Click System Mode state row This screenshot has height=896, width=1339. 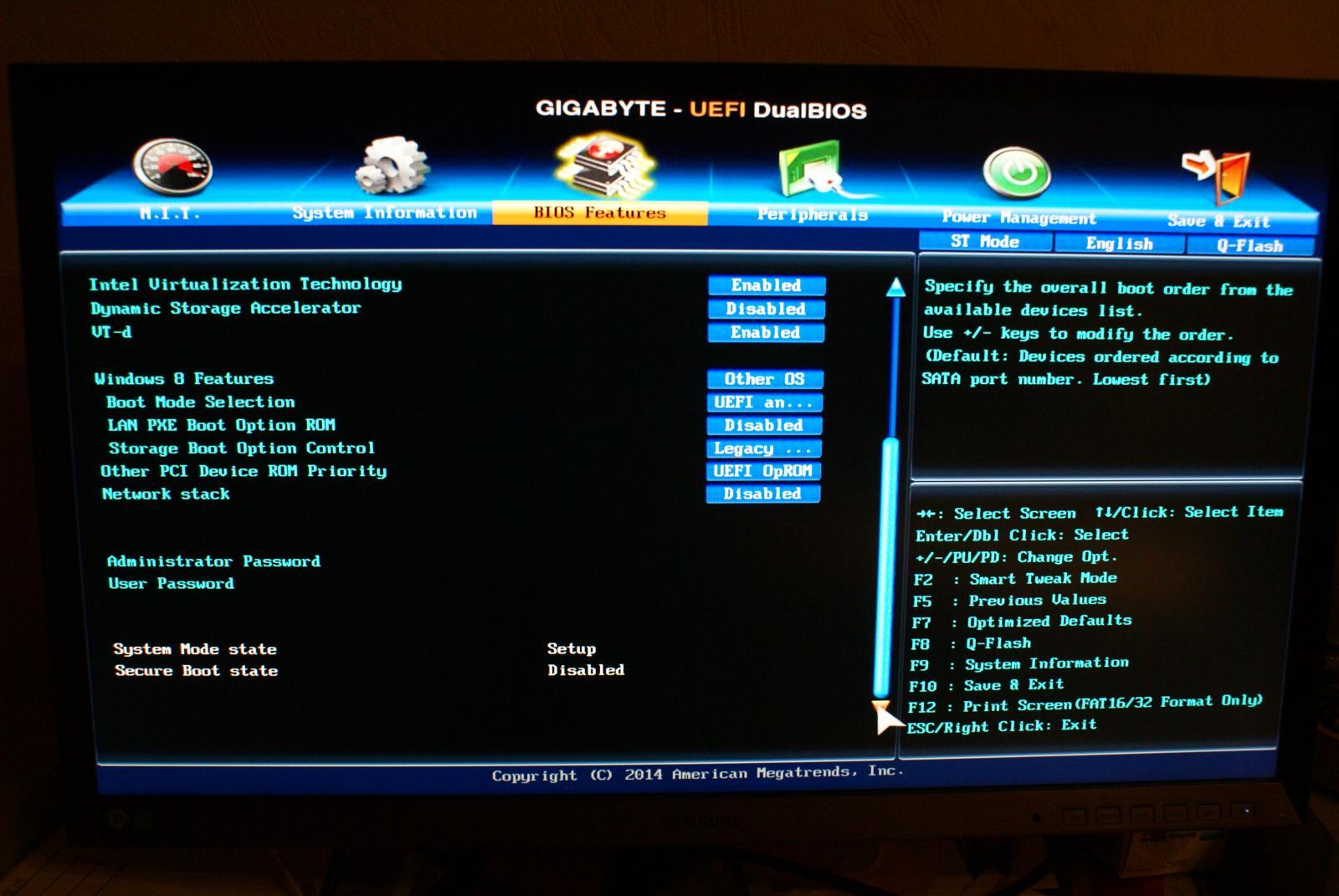(356, 649)
